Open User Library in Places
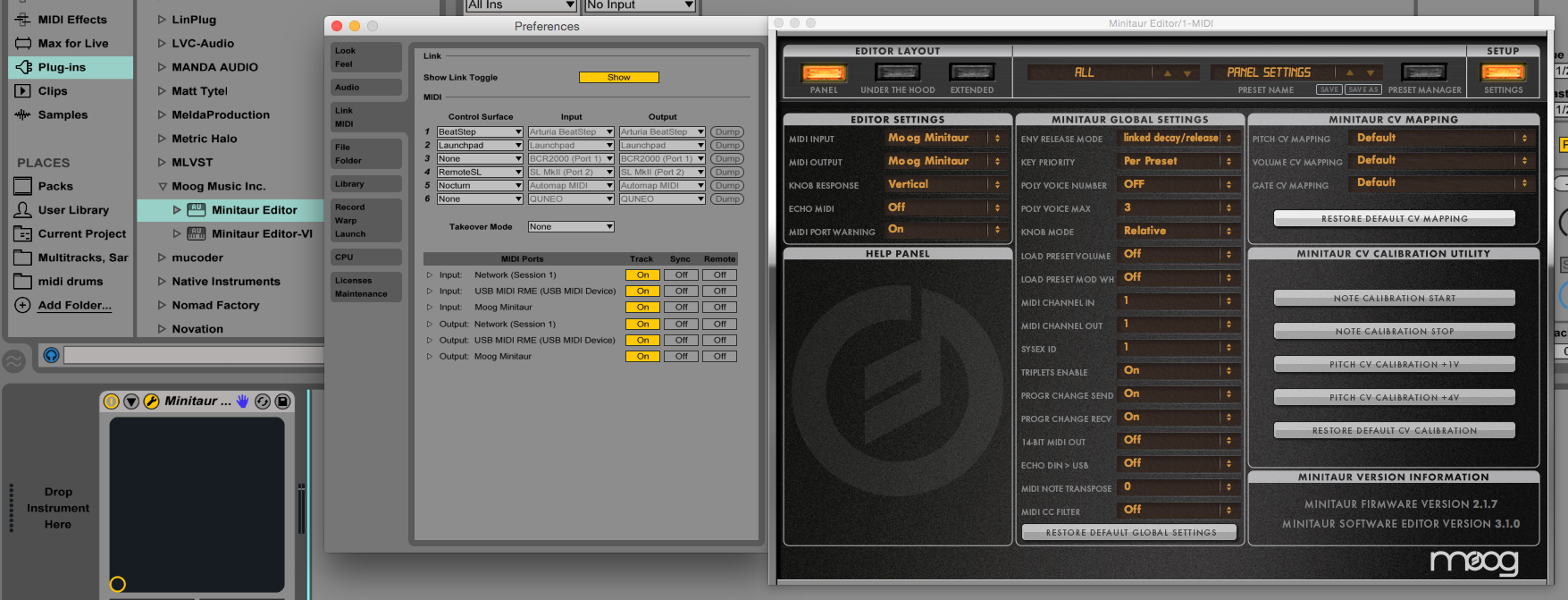This screenshot has height=600, width=1568. (71, 210)
